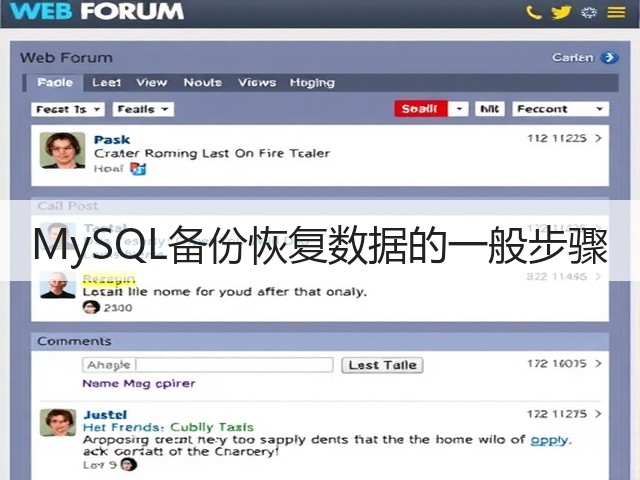Open the Het Frends: Cublly Tazls link
This screenshot has width=640, height=480.
point(168,427)
